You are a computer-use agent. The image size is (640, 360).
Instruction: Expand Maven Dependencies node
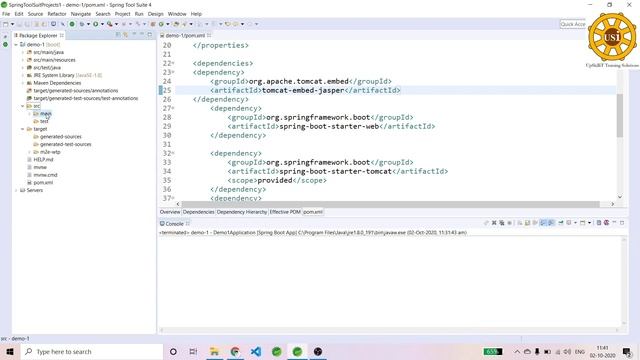[23, 83]
